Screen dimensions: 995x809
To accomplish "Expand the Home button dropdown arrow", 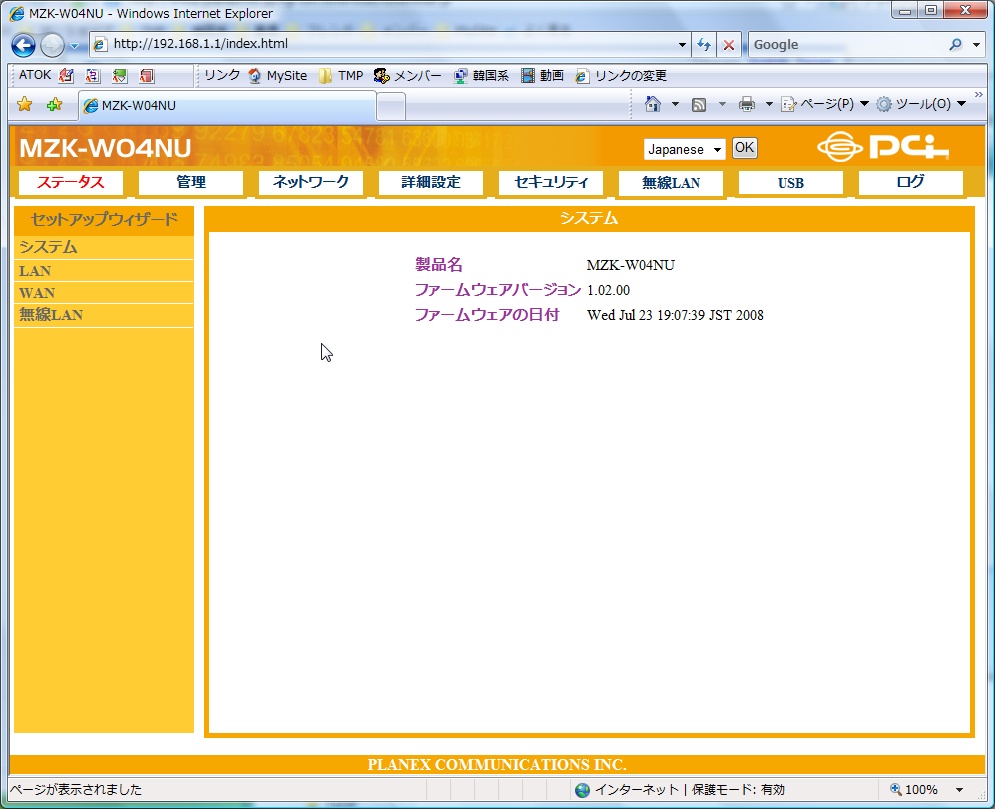I will pyautogui.click(x=675, y=104).
